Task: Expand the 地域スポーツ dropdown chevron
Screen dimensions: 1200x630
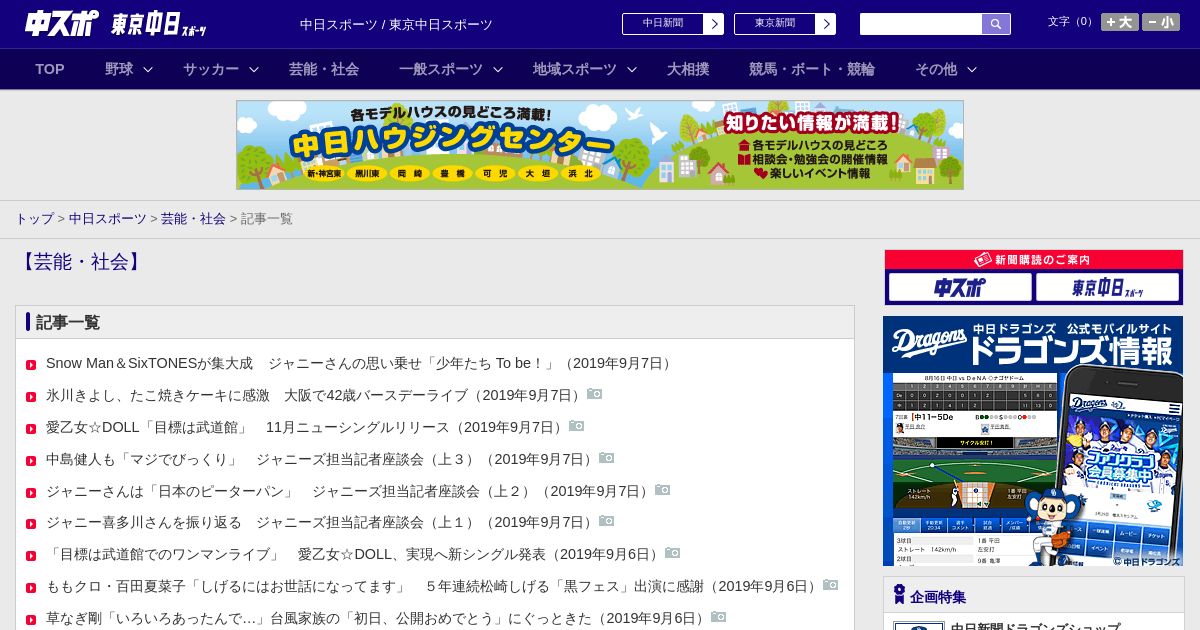Action: (x=632, y=69)
